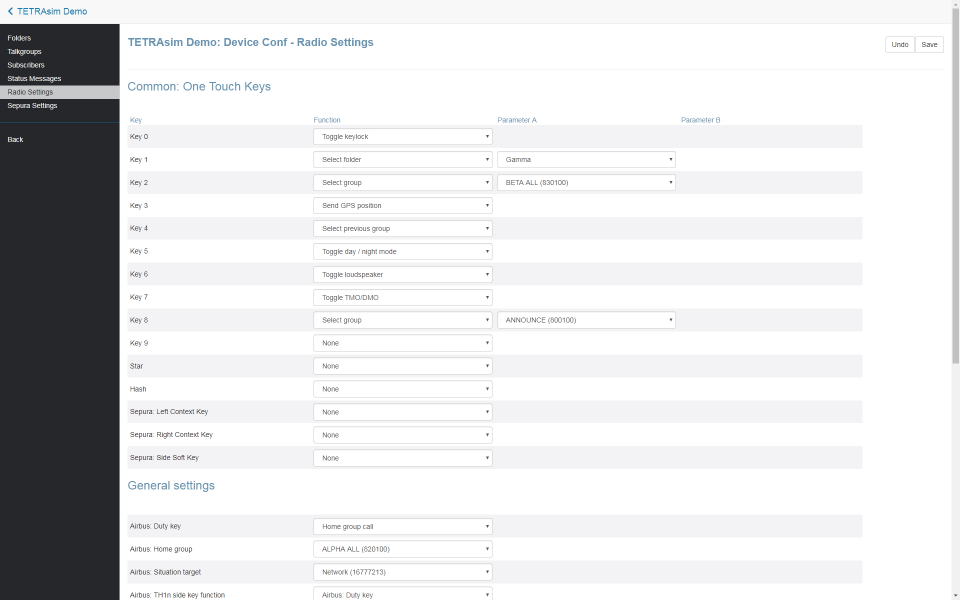Open Talkgroups in the sidebar
The height and width of the screenshot is (600, 960).
(24, 51)
